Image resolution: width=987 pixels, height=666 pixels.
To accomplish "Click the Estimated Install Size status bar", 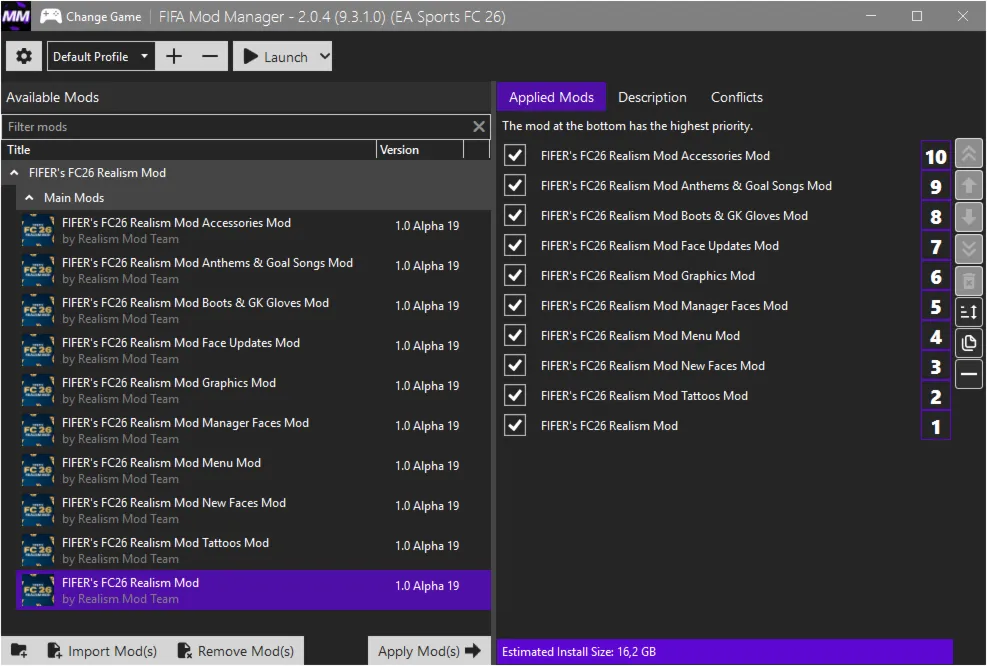I will [725, 652].
